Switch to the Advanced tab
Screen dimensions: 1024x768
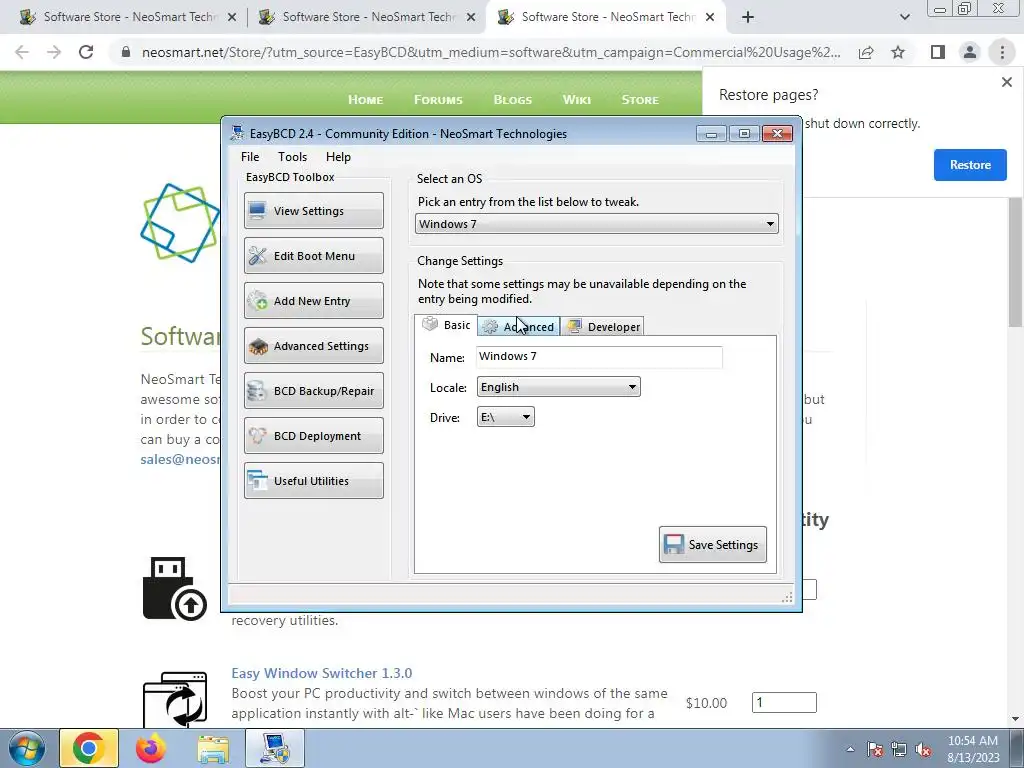[x=519, y=327]
